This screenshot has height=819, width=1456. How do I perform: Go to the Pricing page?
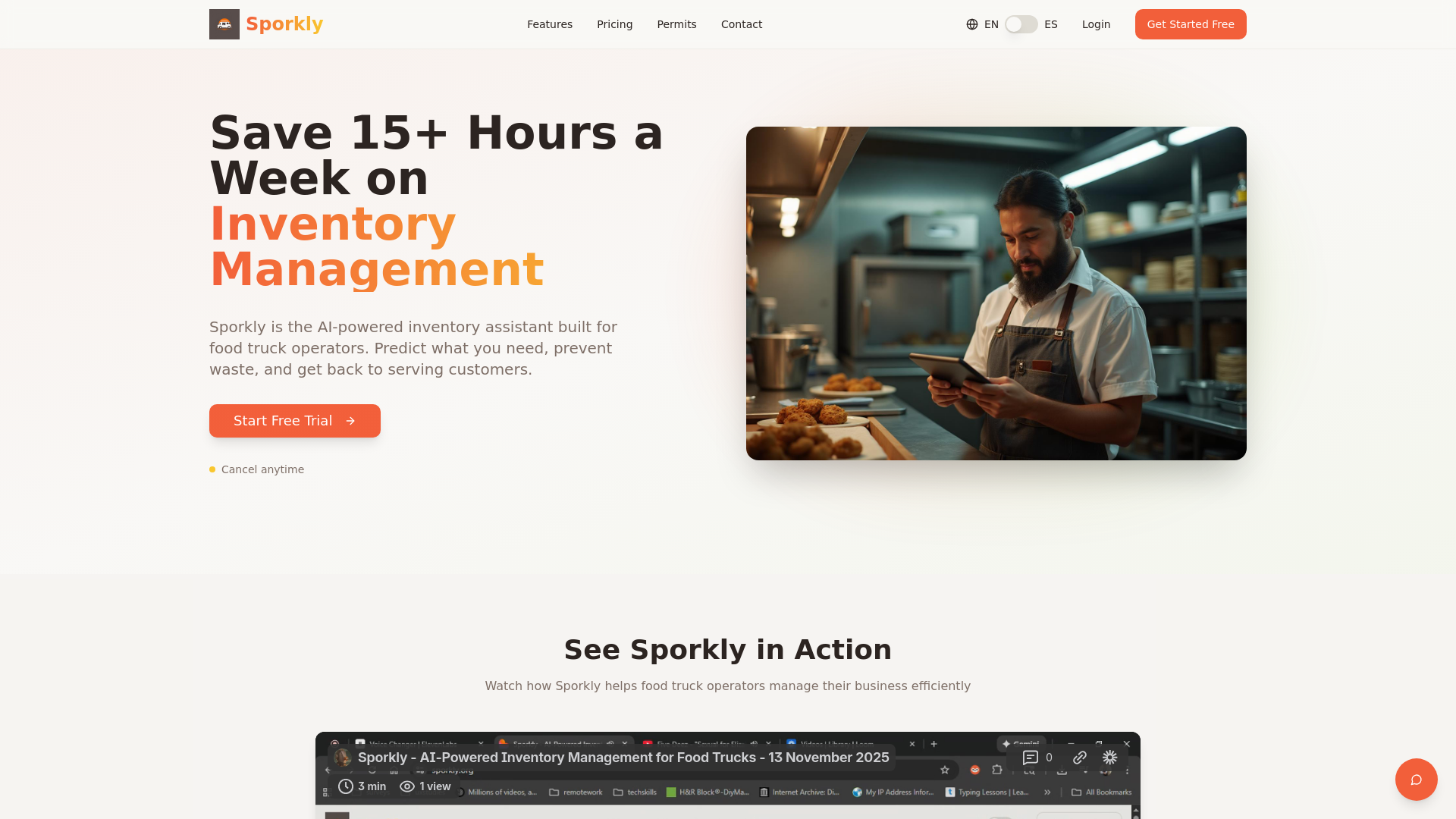pyautogui.click(x=614, y=24)
